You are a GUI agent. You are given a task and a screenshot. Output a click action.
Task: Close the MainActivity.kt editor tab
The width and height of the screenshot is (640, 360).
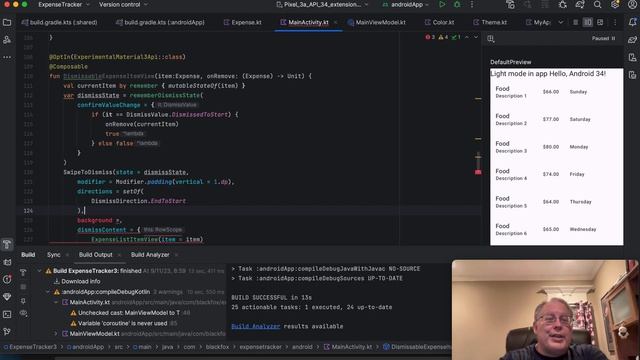[x=336, y=22]
